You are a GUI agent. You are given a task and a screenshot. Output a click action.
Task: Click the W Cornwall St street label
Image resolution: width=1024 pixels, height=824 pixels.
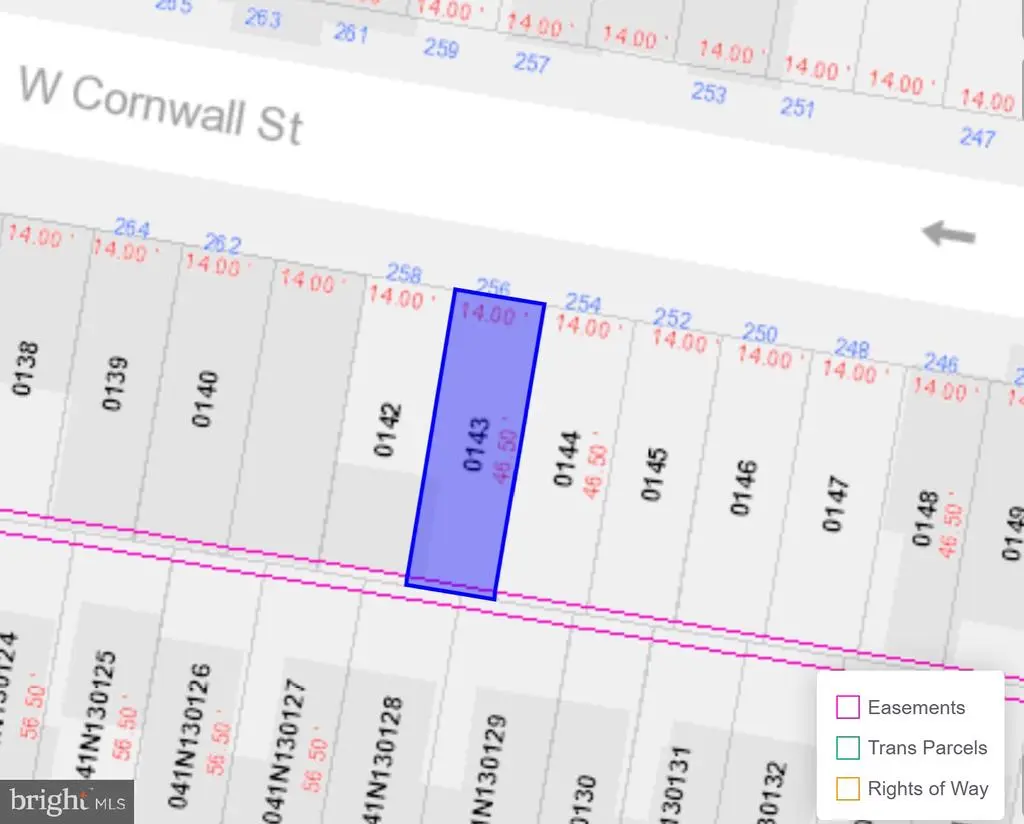[x=160, y=108]
